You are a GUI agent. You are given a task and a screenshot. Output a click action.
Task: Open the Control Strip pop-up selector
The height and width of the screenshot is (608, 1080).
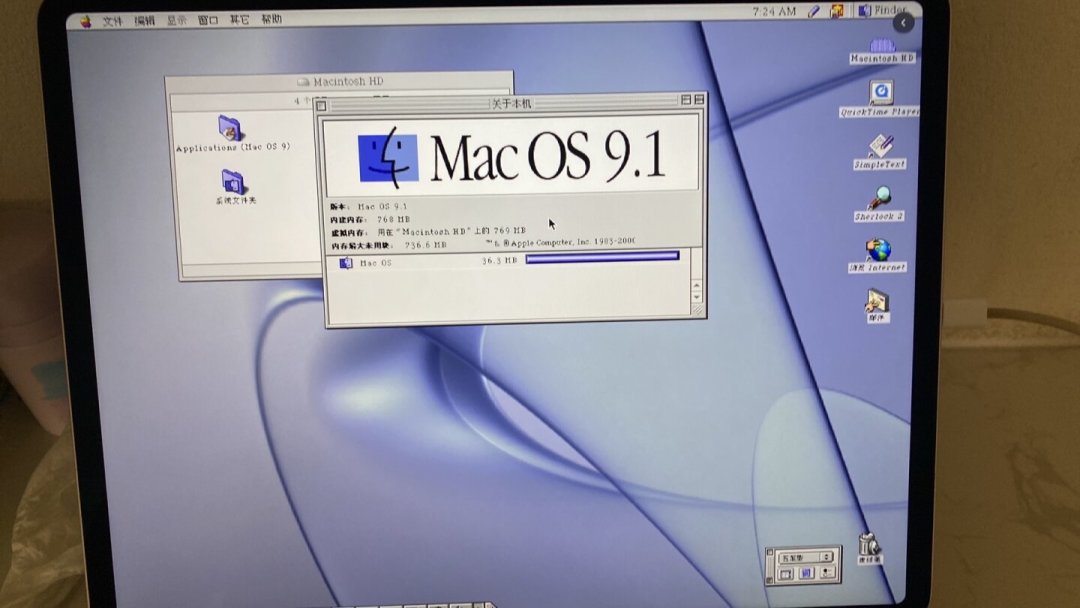click(806, 556)
